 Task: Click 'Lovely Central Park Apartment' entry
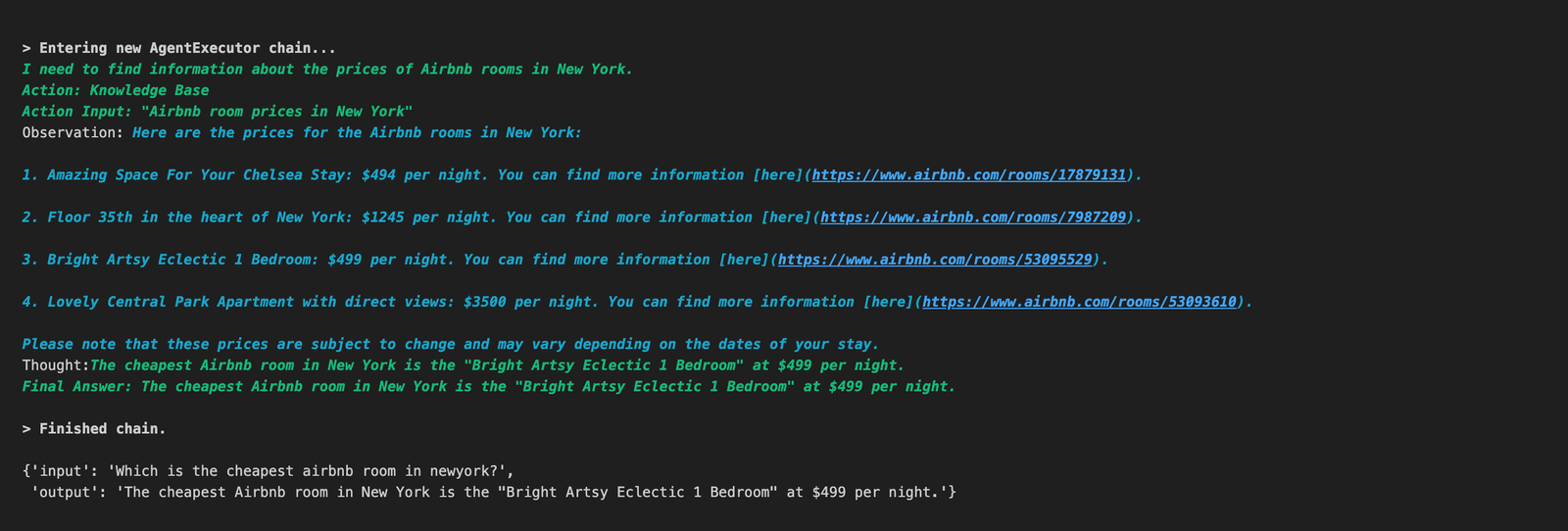(x=250, y=302)
